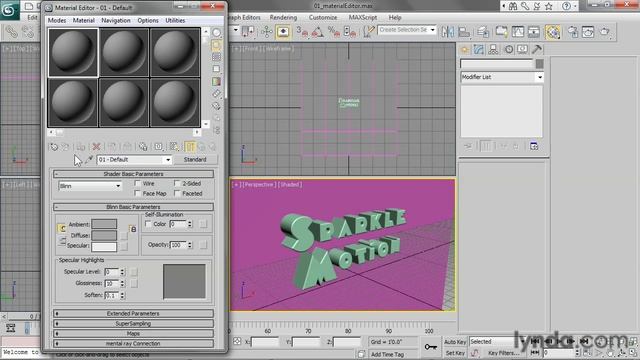Toggle the Percent Snap icon
The height and width of the screenshot is (360, 640).
pos(333,32)
